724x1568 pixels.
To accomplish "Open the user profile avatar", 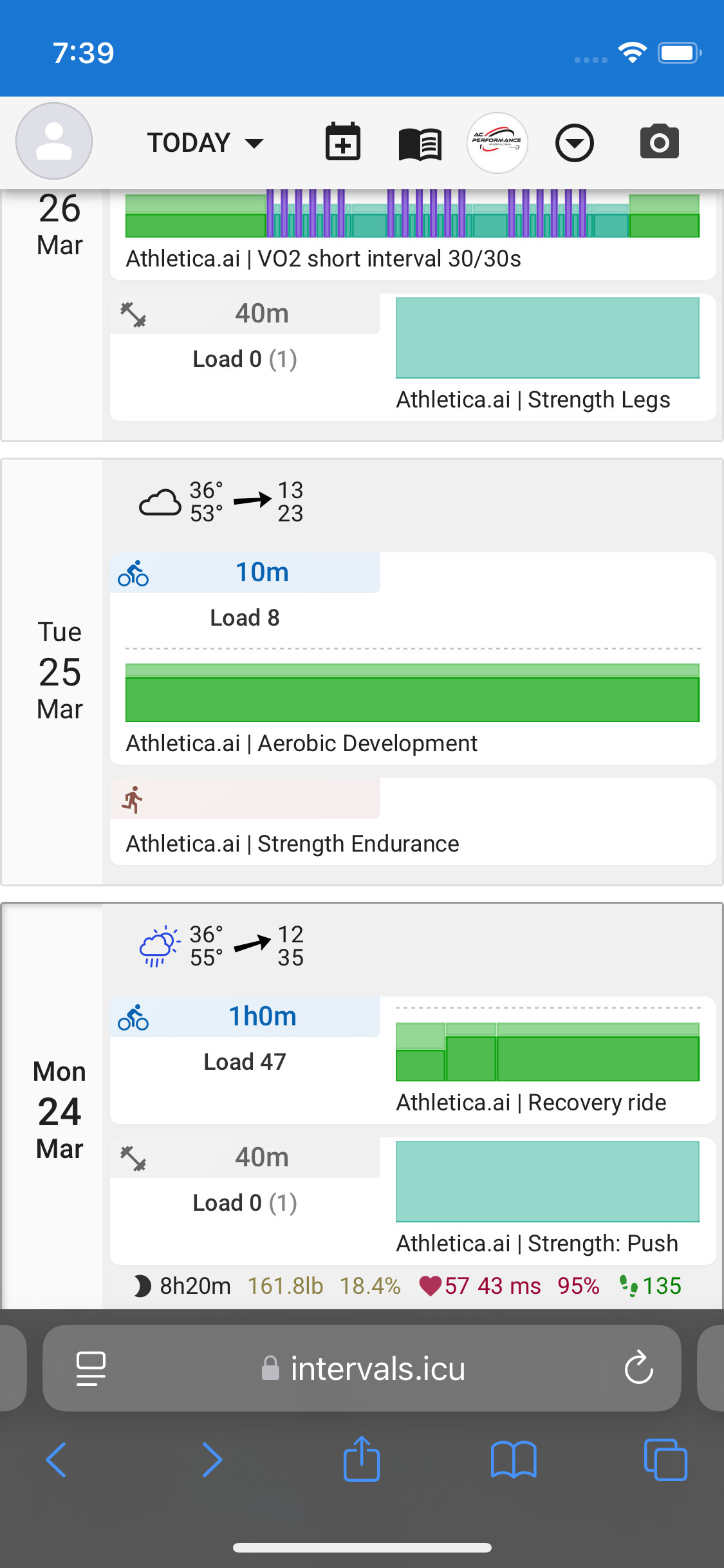I will (54, 141).
